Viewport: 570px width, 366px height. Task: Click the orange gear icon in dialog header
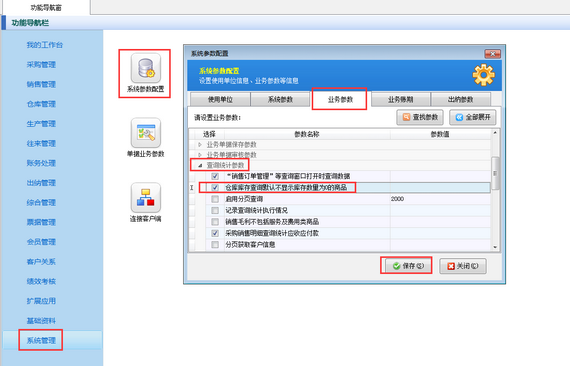click(x=483, y=75)
